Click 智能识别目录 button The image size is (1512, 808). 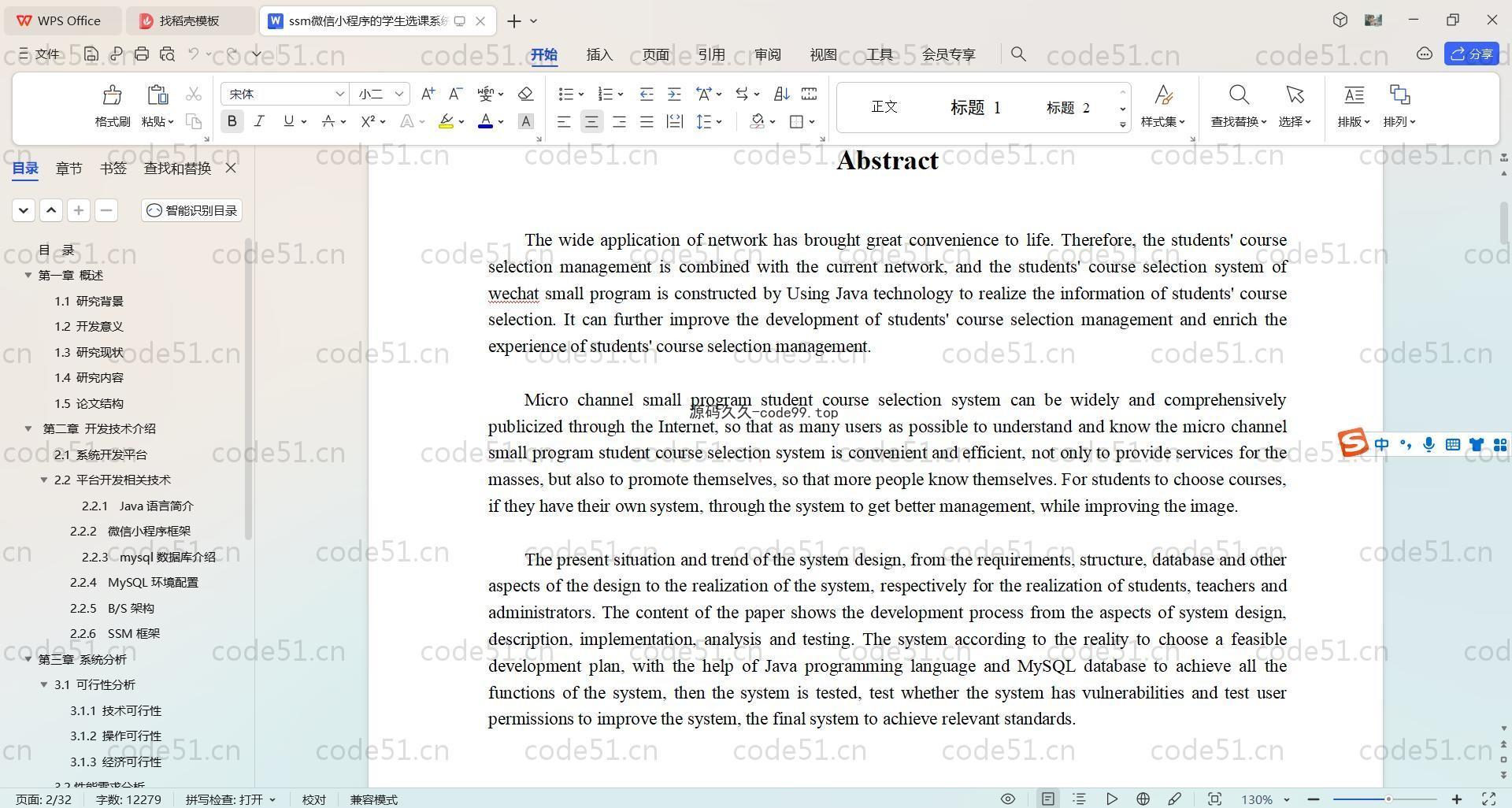[x=192, y=210]
